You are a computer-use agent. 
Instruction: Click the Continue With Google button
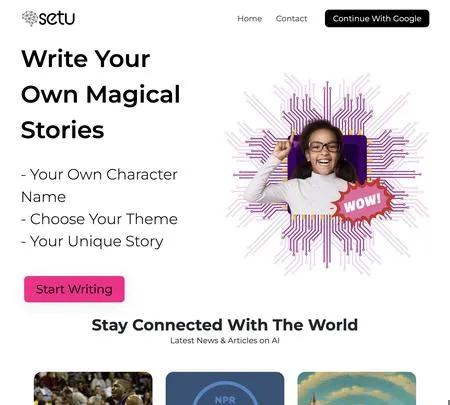(x=377, y=18)
